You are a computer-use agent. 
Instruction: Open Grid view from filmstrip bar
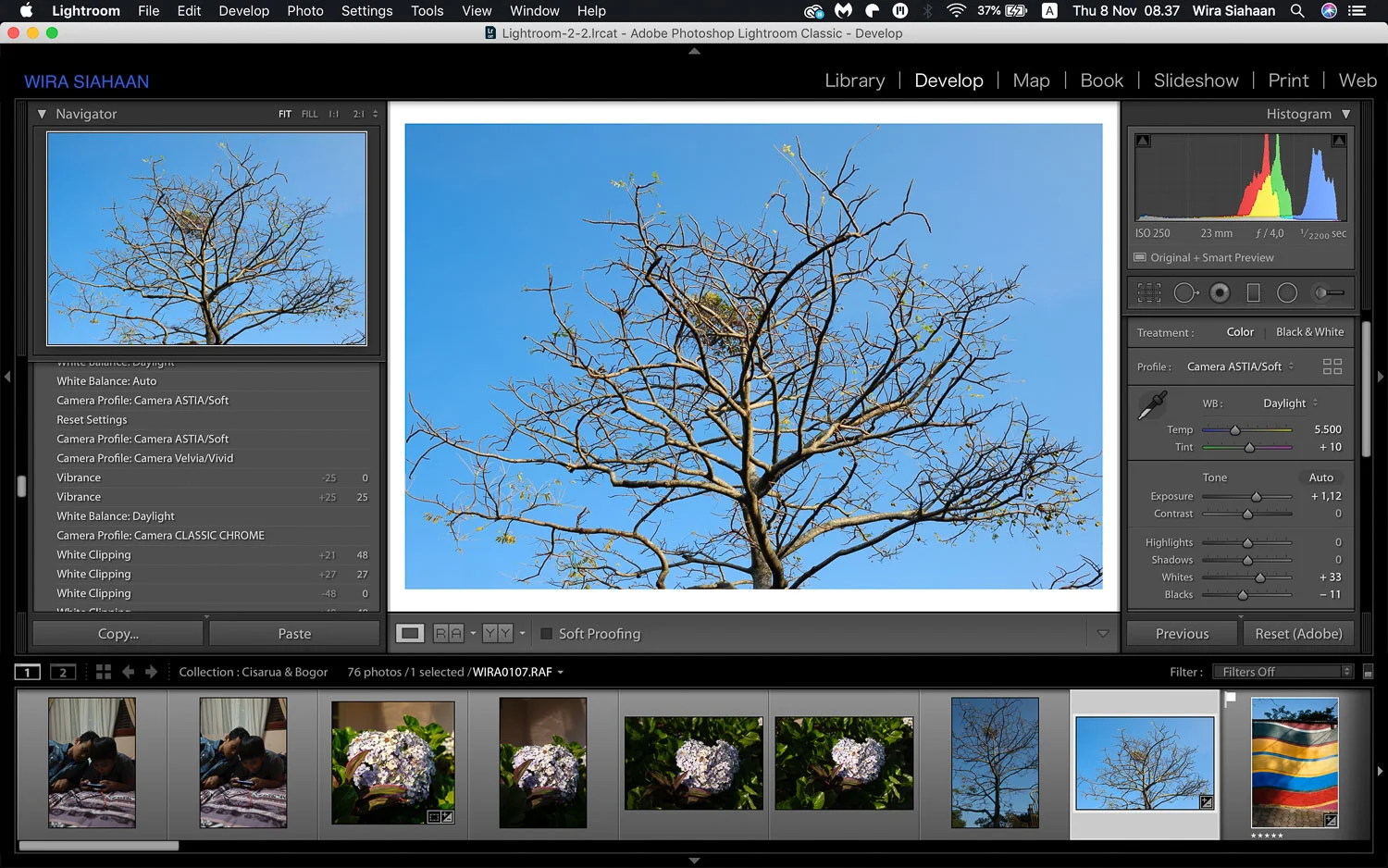[104, 672]
